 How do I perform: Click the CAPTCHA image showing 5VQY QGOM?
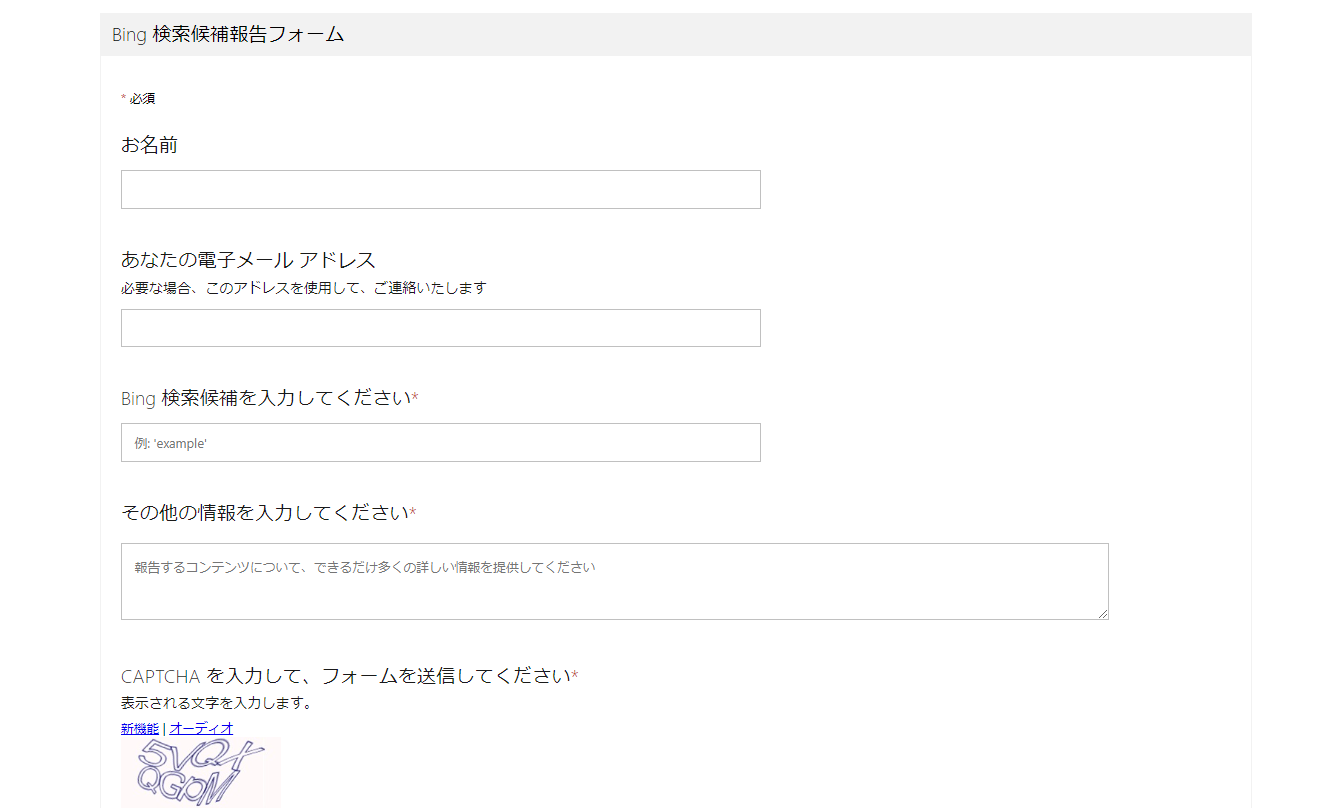point(200,773)
